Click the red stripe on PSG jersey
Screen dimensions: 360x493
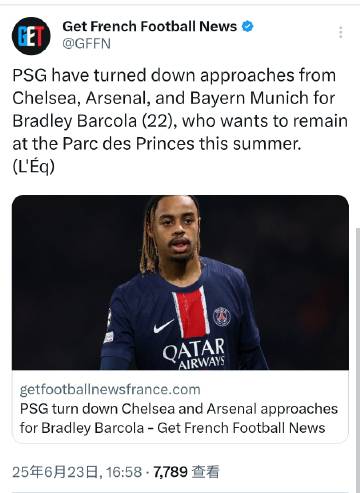click(x=191, y=313)
